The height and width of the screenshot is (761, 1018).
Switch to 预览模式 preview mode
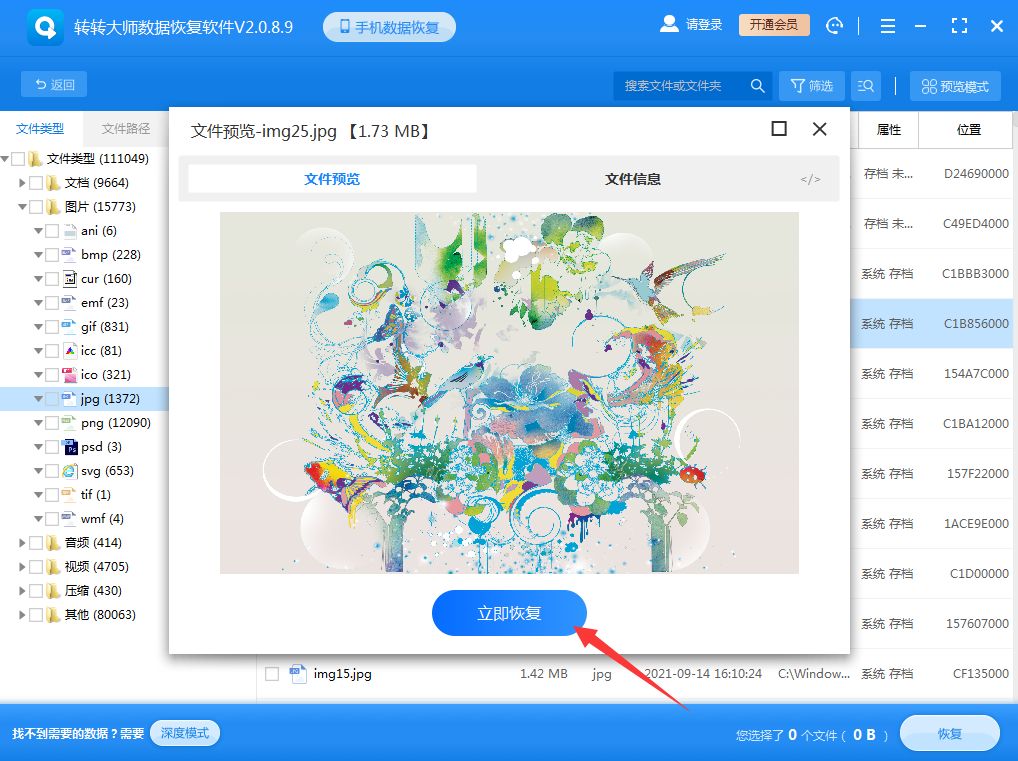coord(954,85)
